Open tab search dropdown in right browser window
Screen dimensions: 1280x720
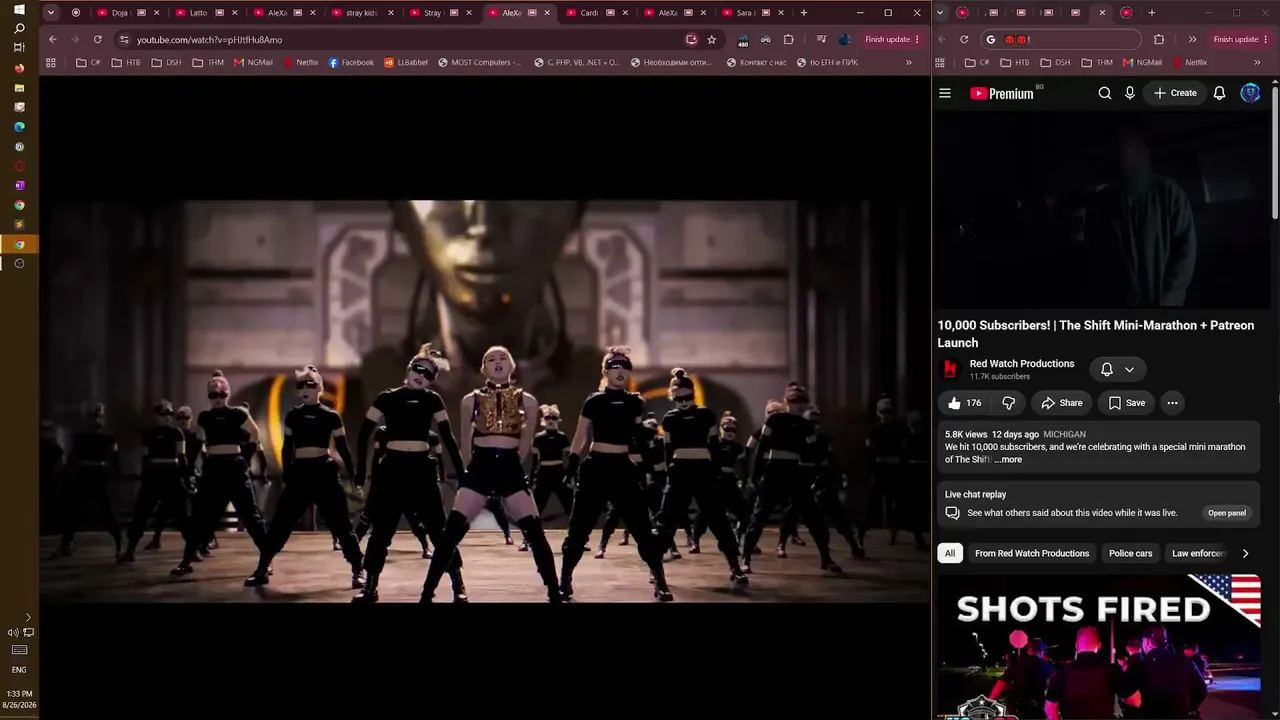coord(941,13)
